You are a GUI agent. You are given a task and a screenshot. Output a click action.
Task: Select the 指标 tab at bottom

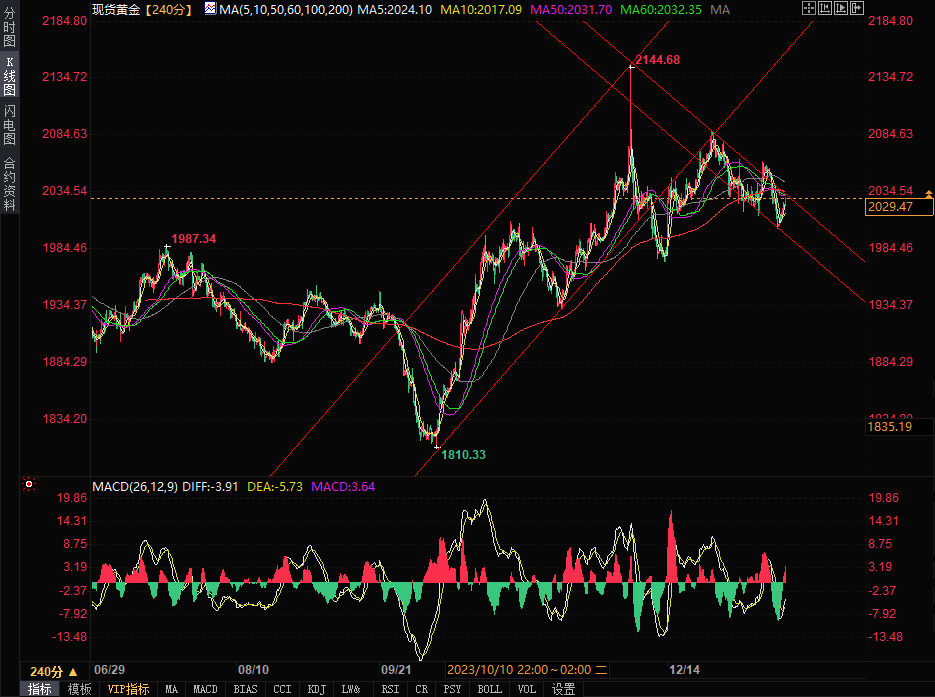tap(40, 689)
